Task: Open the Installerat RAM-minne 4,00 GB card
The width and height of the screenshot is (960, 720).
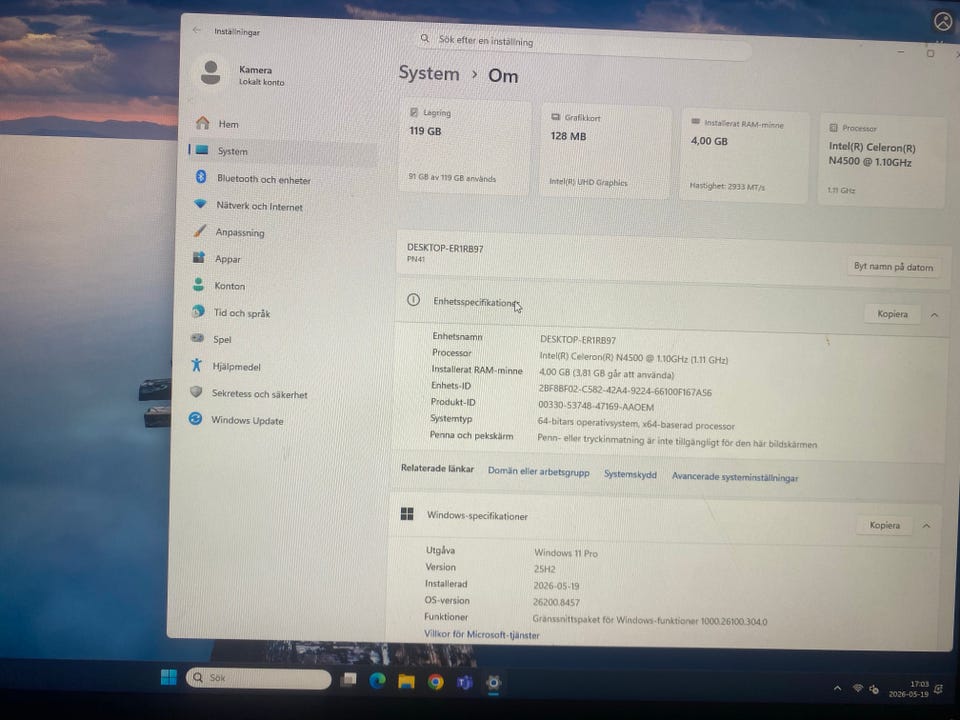Action: click(x=744, y=156)
